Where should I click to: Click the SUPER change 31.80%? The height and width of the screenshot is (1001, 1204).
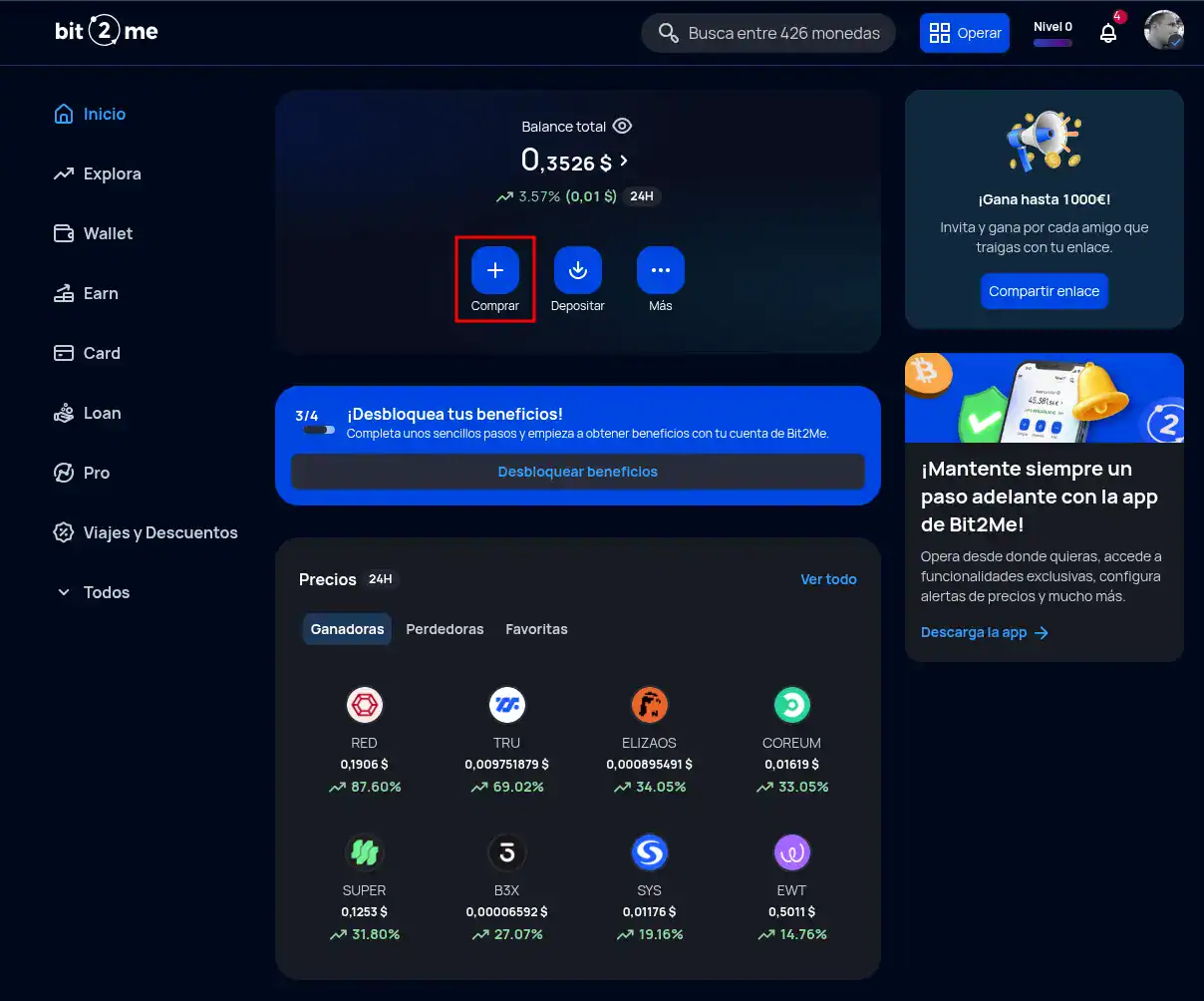point(364,934)
